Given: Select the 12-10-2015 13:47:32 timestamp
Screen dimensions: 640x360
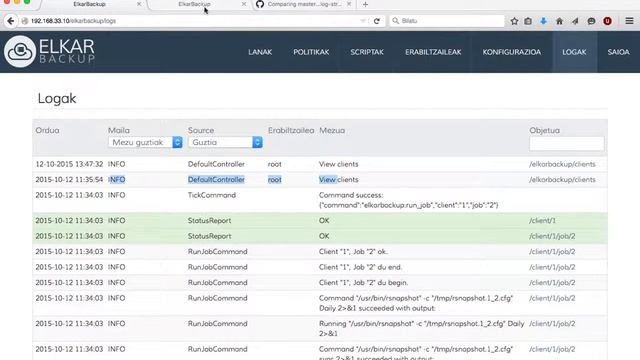Looking at the screenshot, I should point(69,164).
